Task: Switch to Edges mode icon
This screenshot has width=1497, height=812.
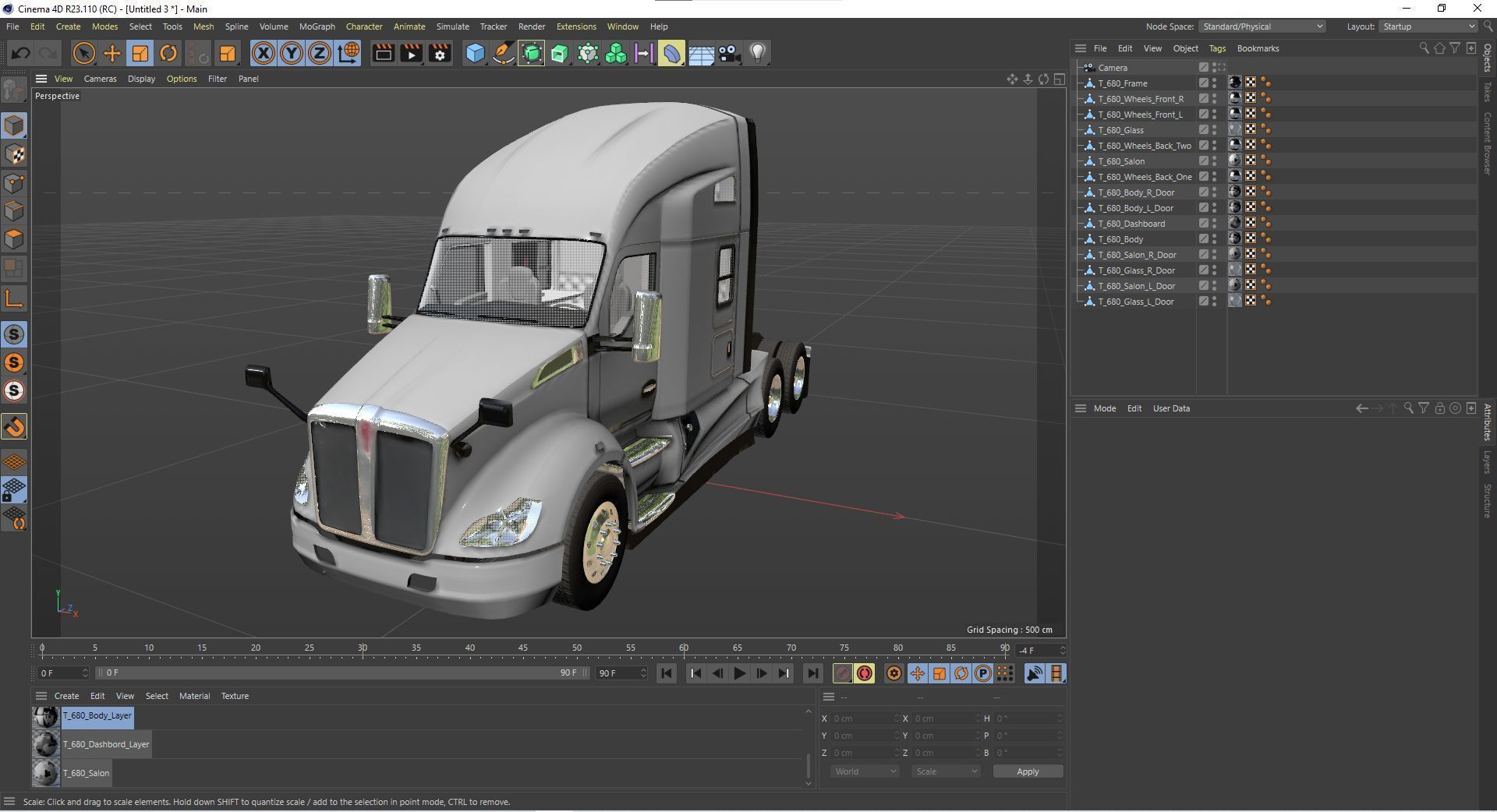Action: (15, 211)
